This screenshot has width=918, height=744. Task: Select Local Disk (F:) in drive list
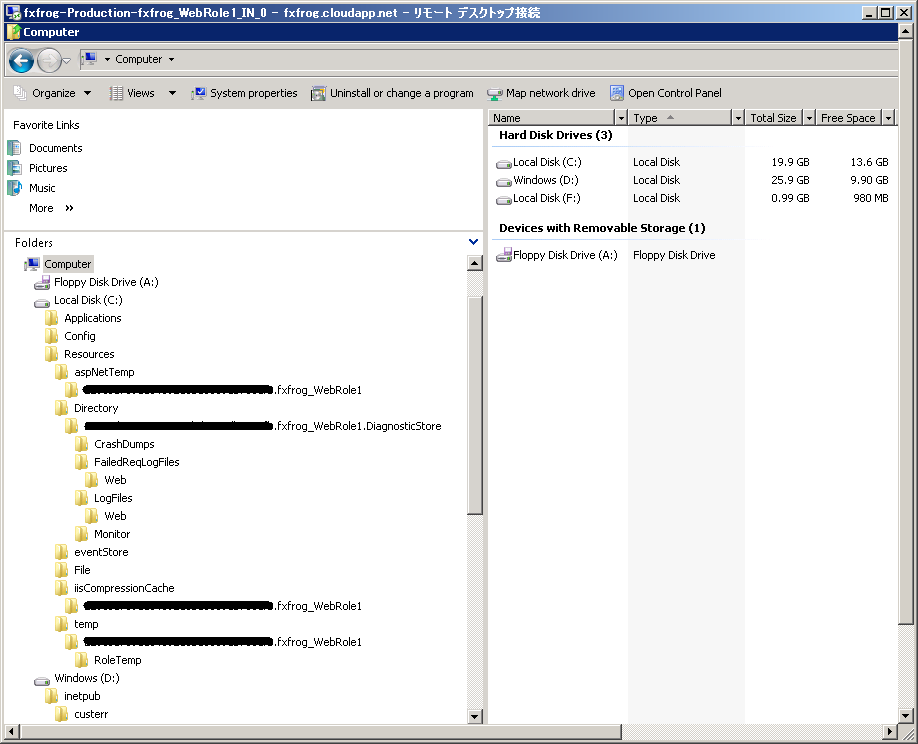tap(545, 198)
